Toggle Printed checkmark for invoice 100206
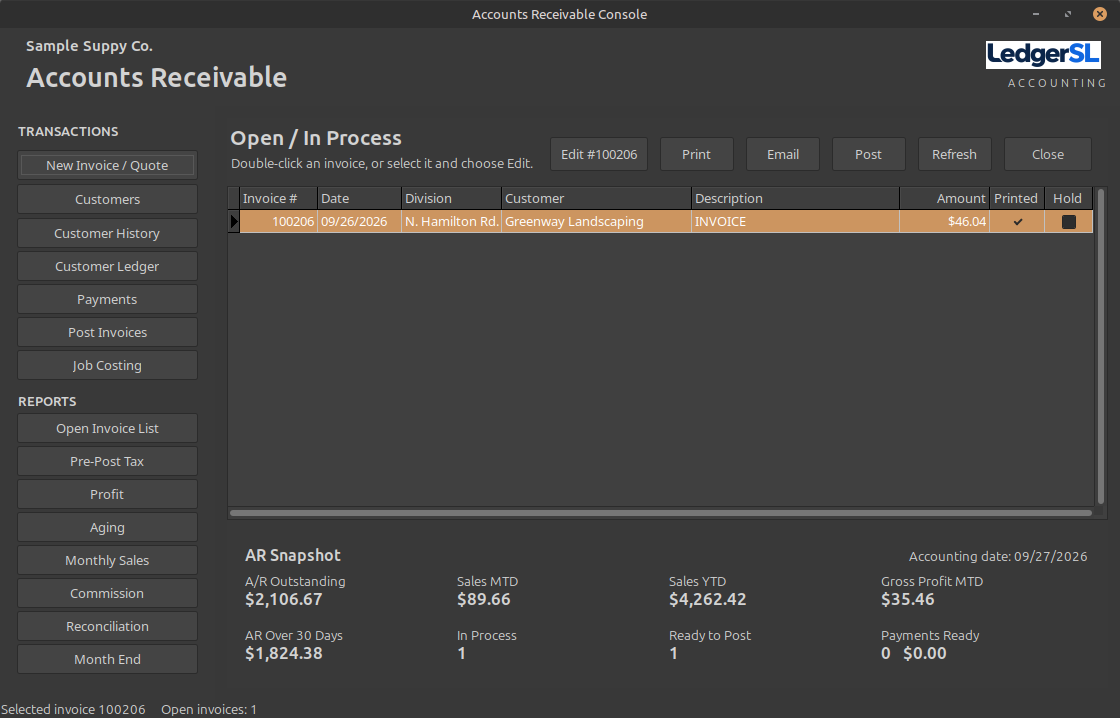The height and width of the screenshot is (718, 1120). click(x=1018, y=221)
